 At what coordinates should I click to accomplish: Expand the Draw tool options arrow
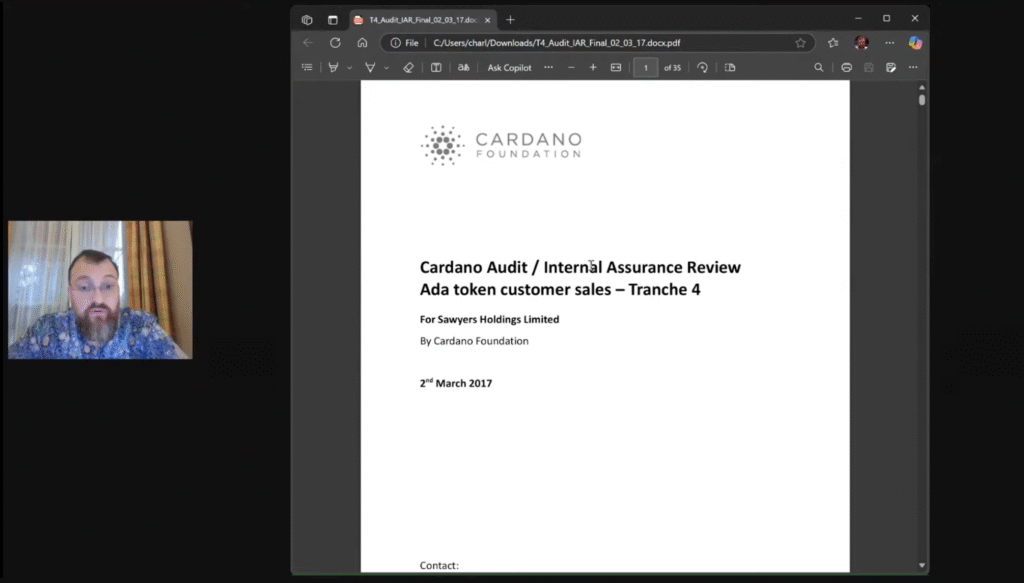coord(385,68)
